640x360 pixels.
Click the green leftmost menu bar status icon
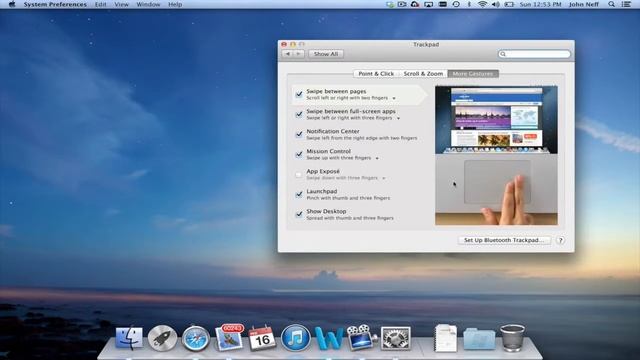tap(390, 4)
